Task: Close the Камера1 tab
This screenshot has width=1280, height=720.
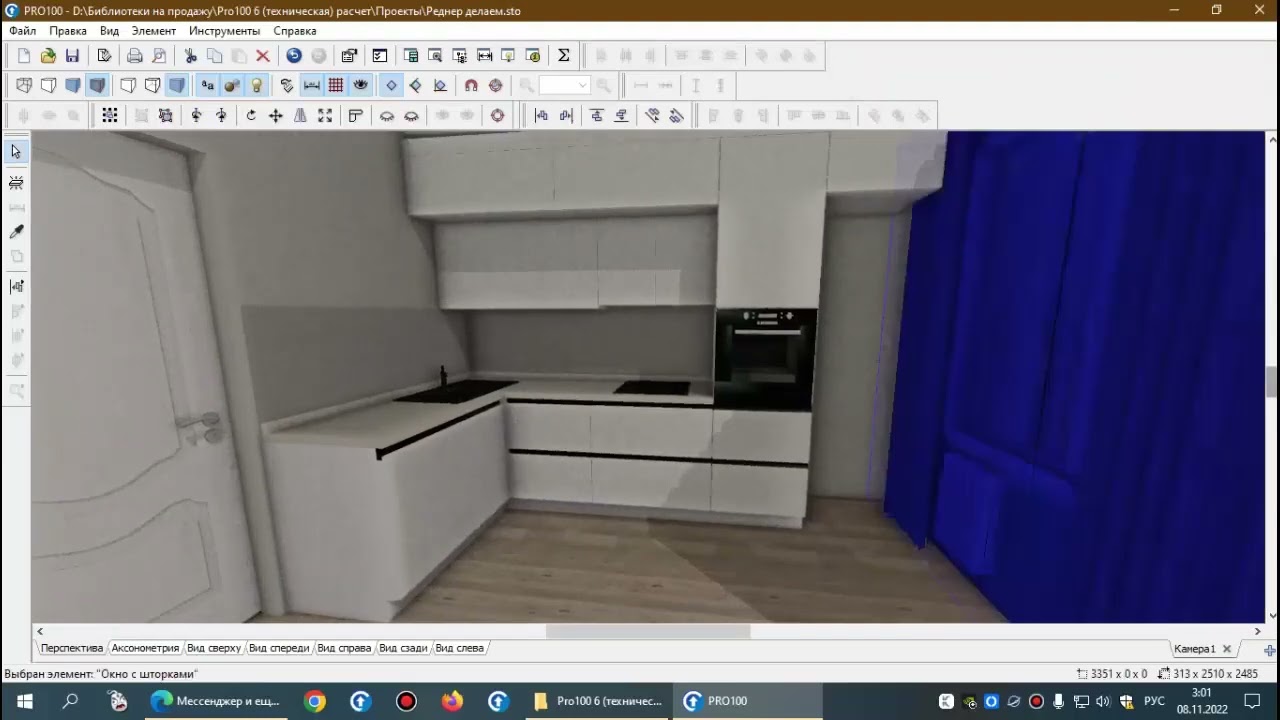Action: pyautogui.click(x=1227, y=649)
